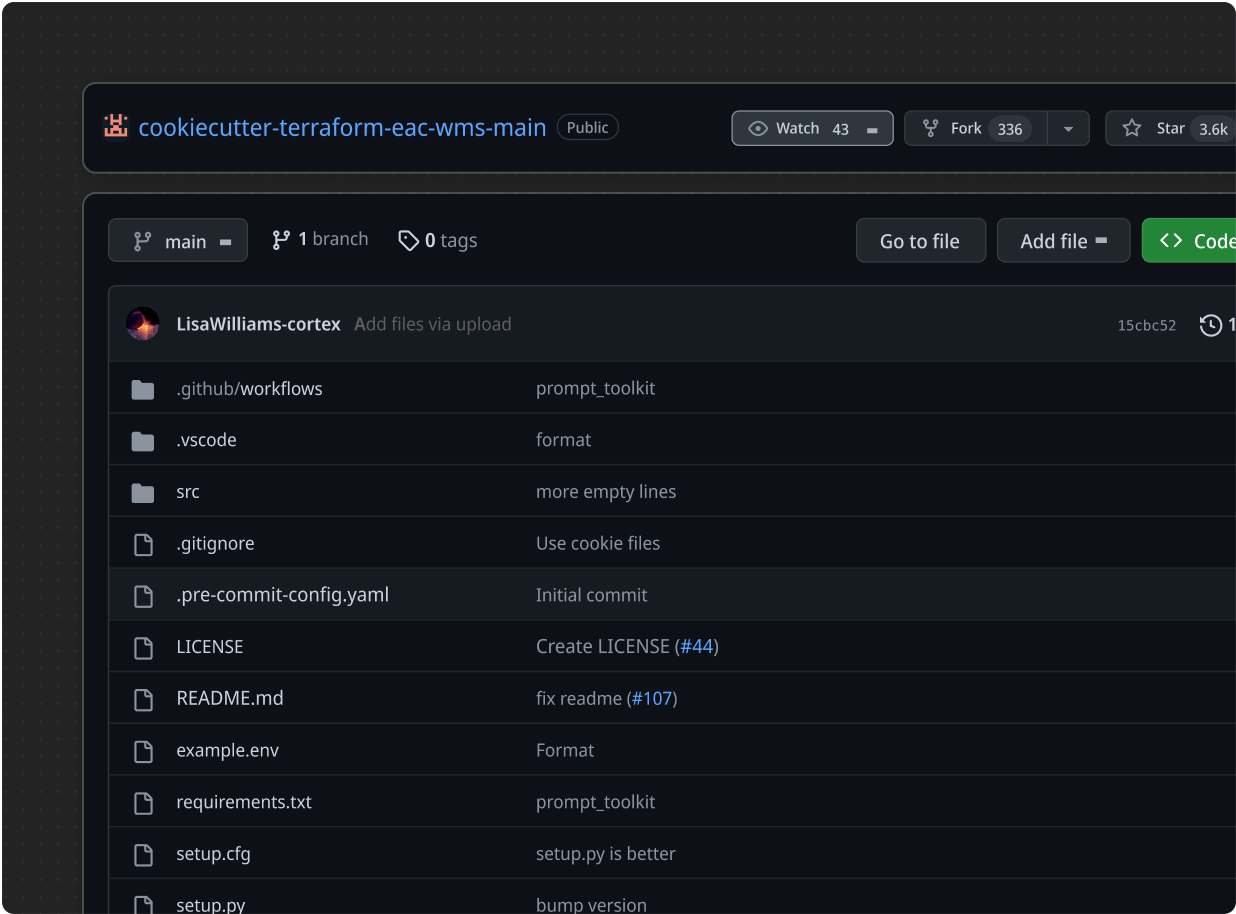Viewport: 1236px width, 914px height.
Task: Click the star icon on the Star button
Action: click(1131, 128)
